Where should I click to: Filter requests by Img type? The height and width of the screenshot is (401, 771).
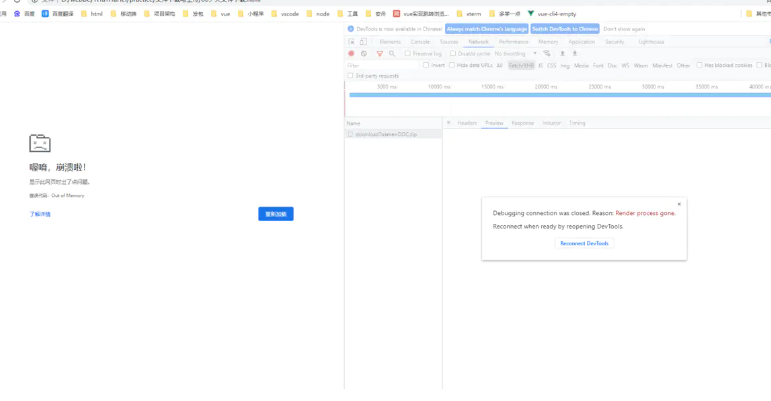[565, 65]
